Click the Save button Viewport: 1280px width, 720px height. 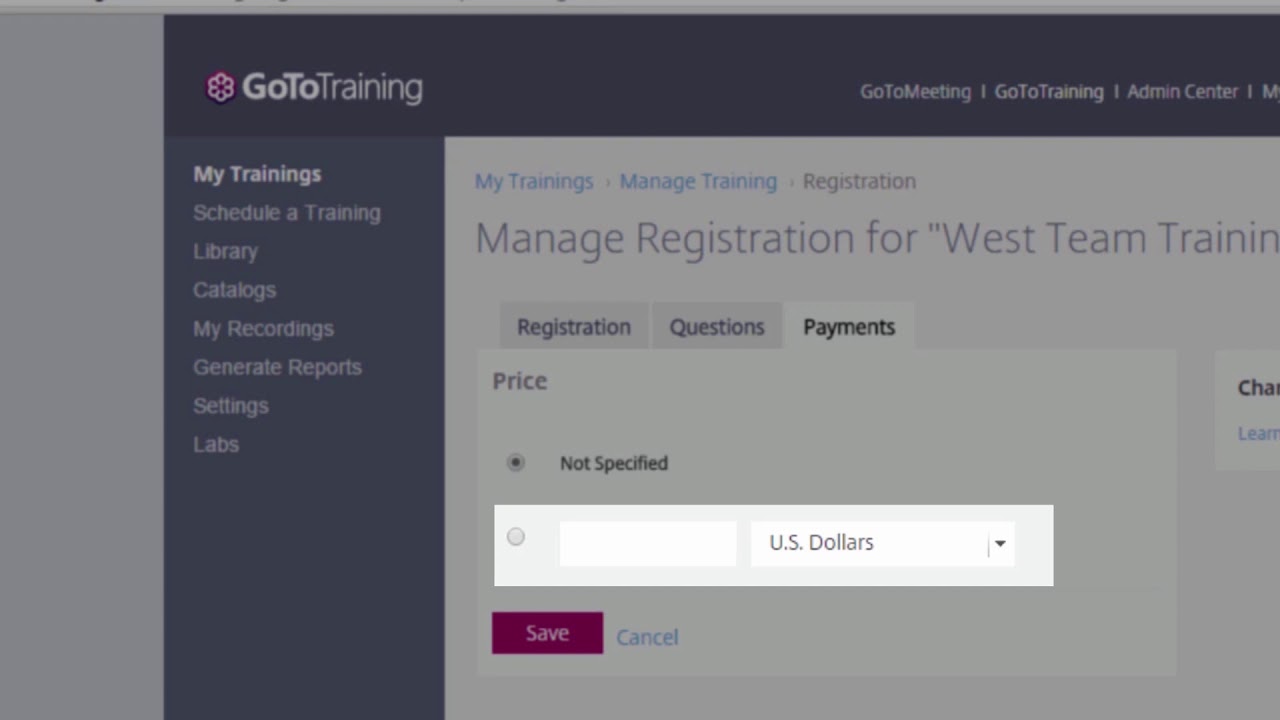(x=547, y=633)
